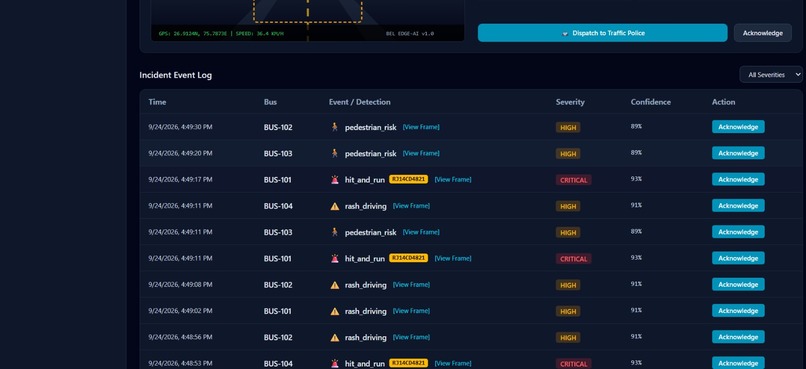
Task: Click the rash_driving label in 4:49:08 PM row
Action: [365, 285]
